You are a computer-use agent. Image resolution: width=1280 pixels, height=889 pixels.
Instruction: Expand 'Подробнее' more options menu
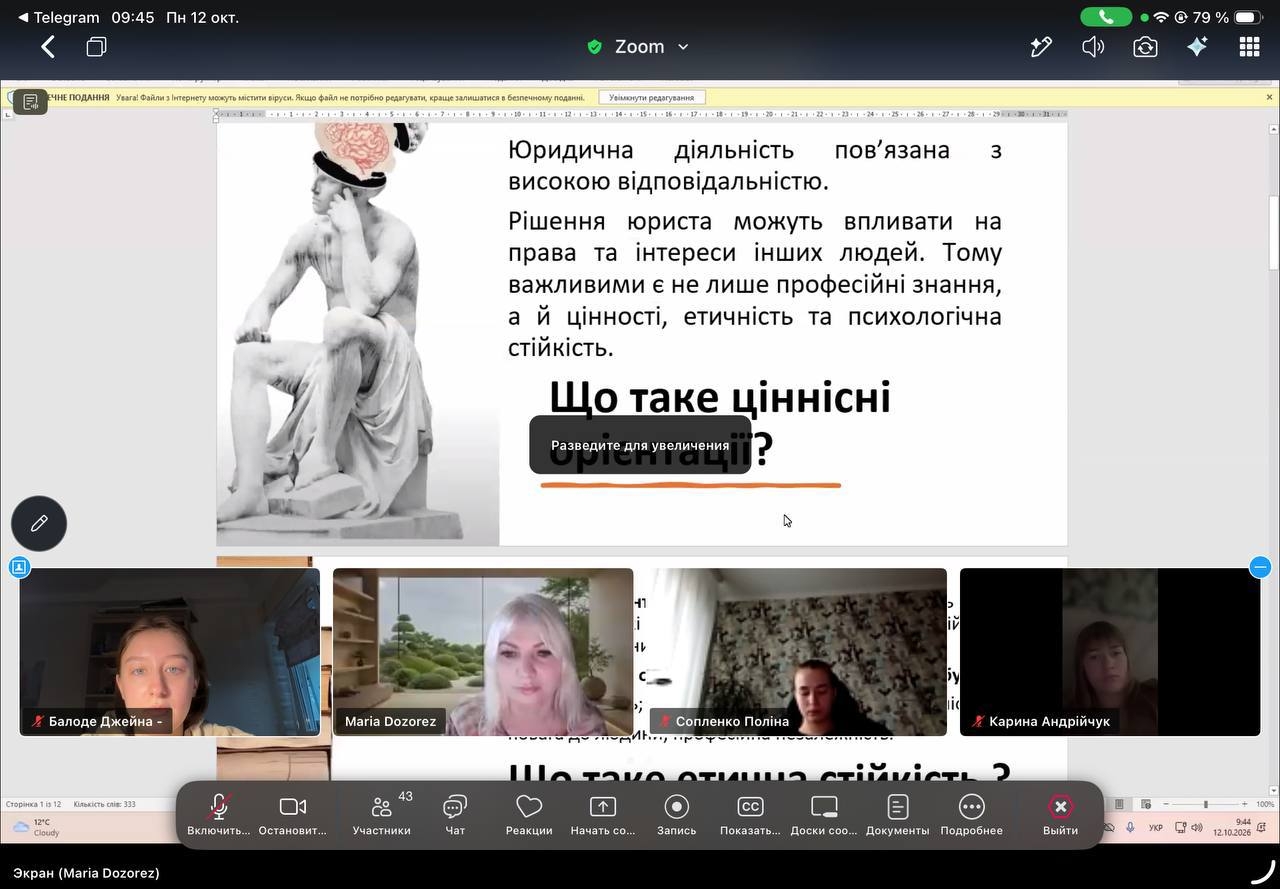972,815
